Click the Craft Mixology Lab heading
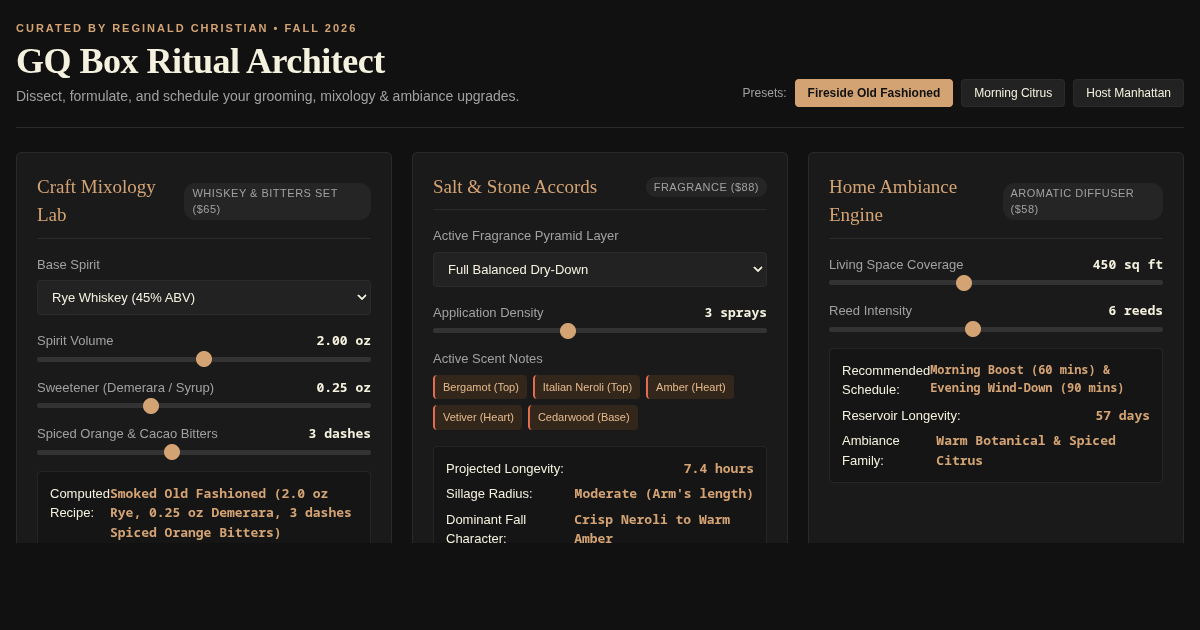 (x=96, y=201)
